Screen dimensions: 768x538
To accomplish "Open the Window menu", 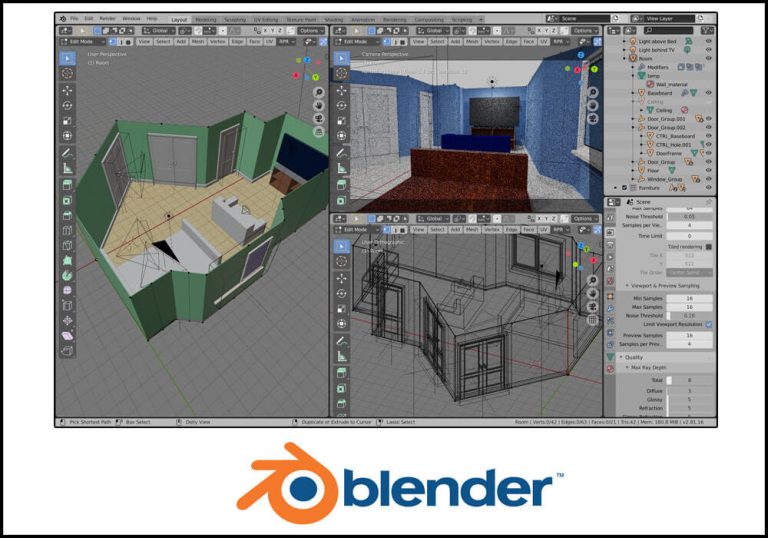I will click(131, 19).
